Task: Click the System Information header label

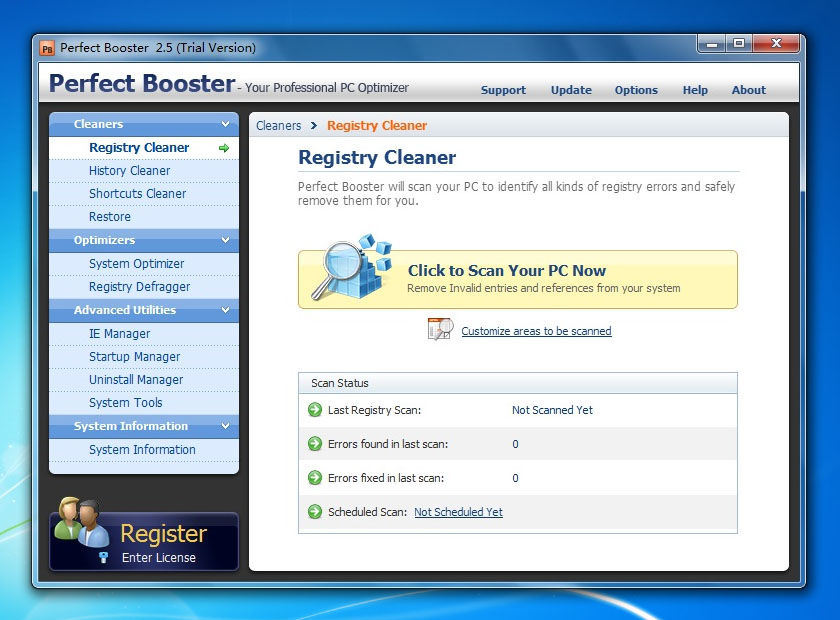Action: coord(131,426)
